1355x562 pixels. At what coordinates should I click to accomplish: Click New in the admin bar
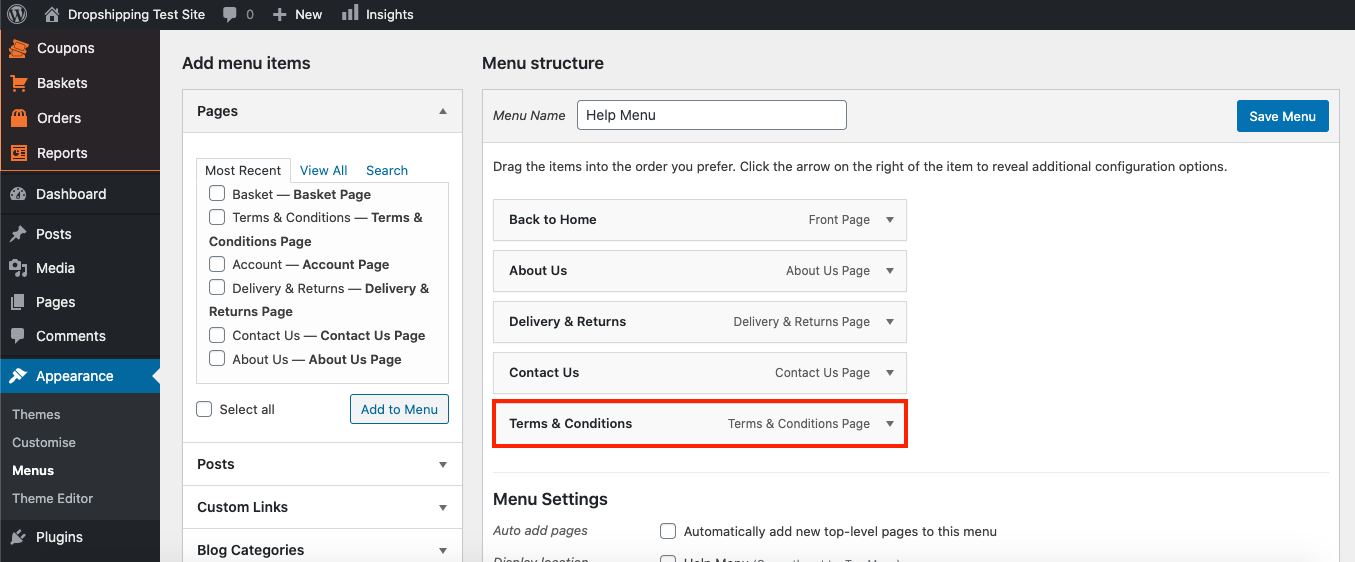coord(309,15)
